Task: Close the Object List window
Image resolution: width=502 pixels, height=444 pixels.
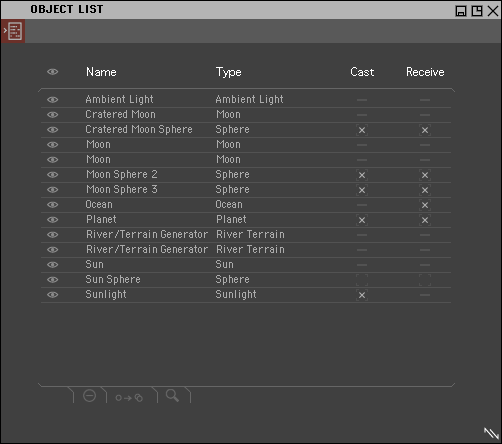Action: pos(493,11)
